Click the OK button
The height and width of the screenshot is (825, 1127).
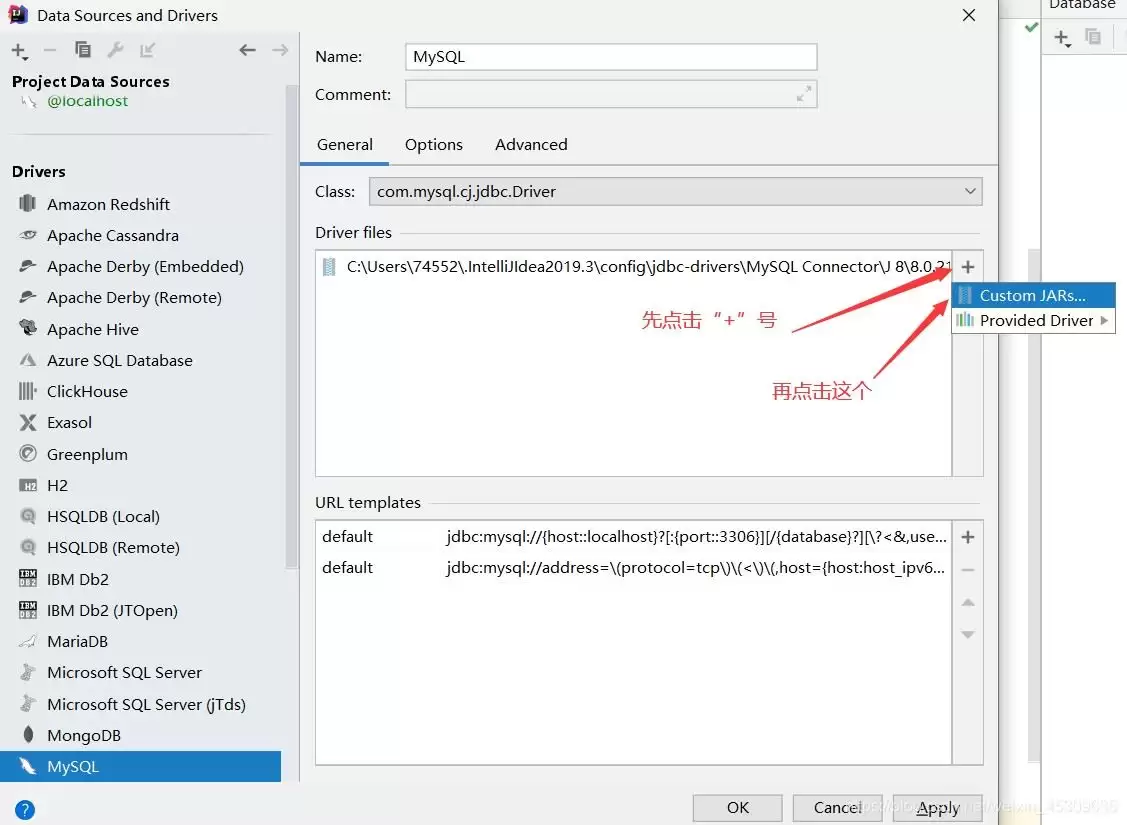pyautogui.click(x=737, y=808)
